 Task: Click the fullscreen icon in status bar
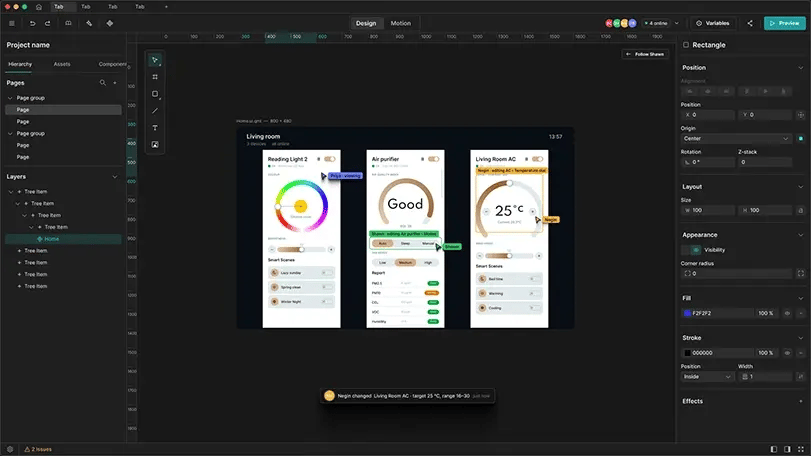(x=801, y=449)
